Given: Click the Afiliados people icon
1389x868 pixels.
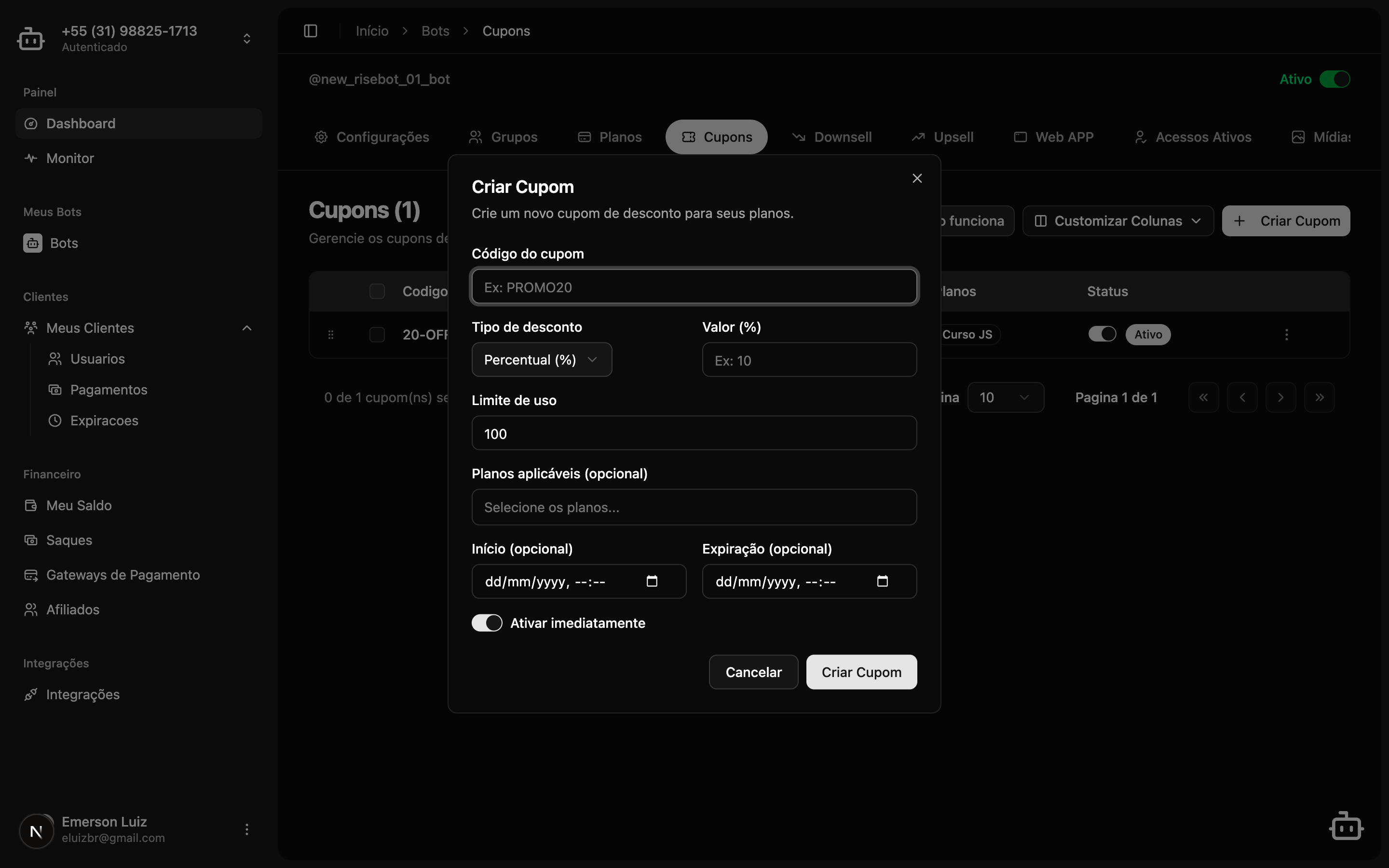Looking at the screenshot, I should [x=31, y=610].
